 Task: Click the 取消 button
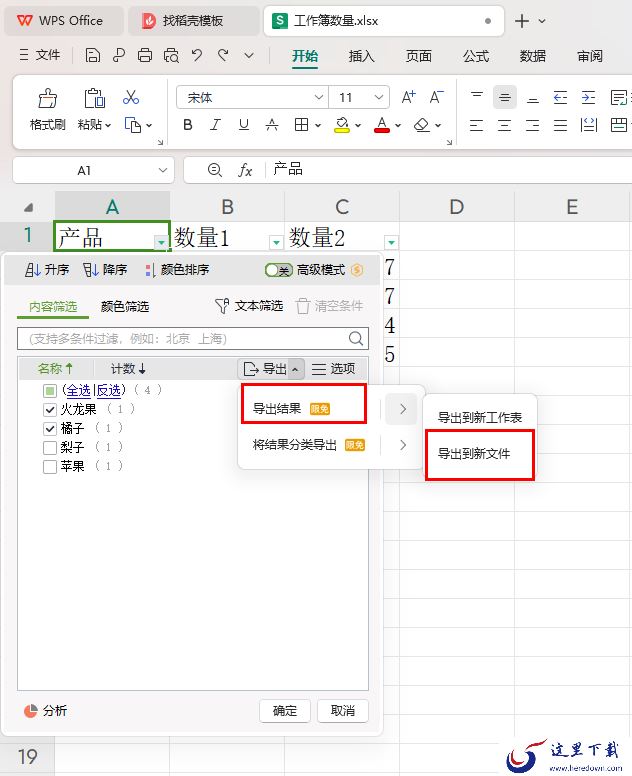(x=342, y=711)
